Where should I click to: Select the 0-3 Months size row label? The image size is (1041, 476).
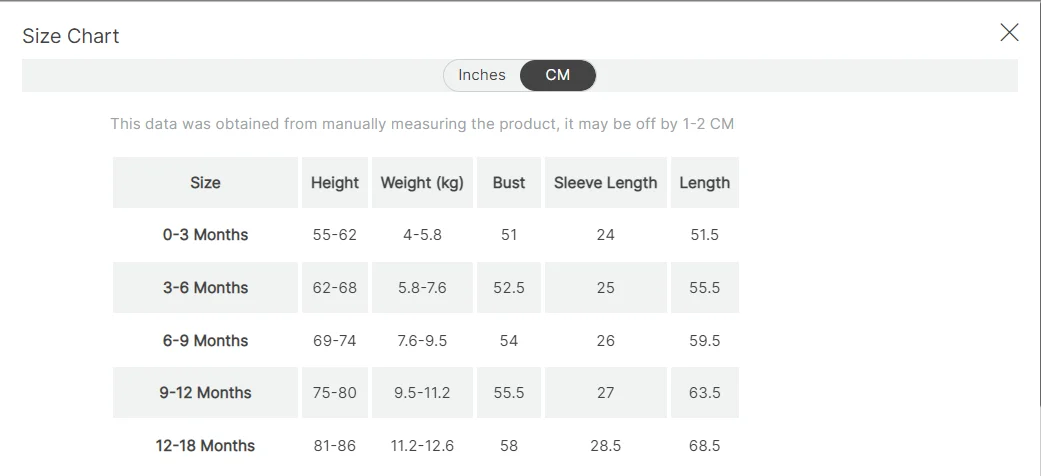click(x=205, y=235)
